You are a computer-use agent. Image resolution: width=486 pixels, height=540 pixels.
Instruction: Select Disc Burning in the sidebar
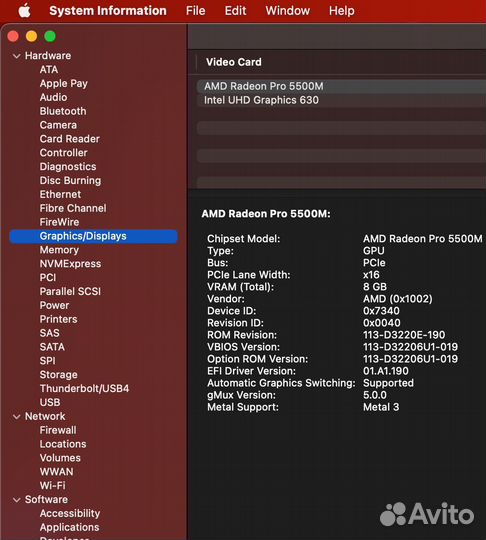[70, 180]
